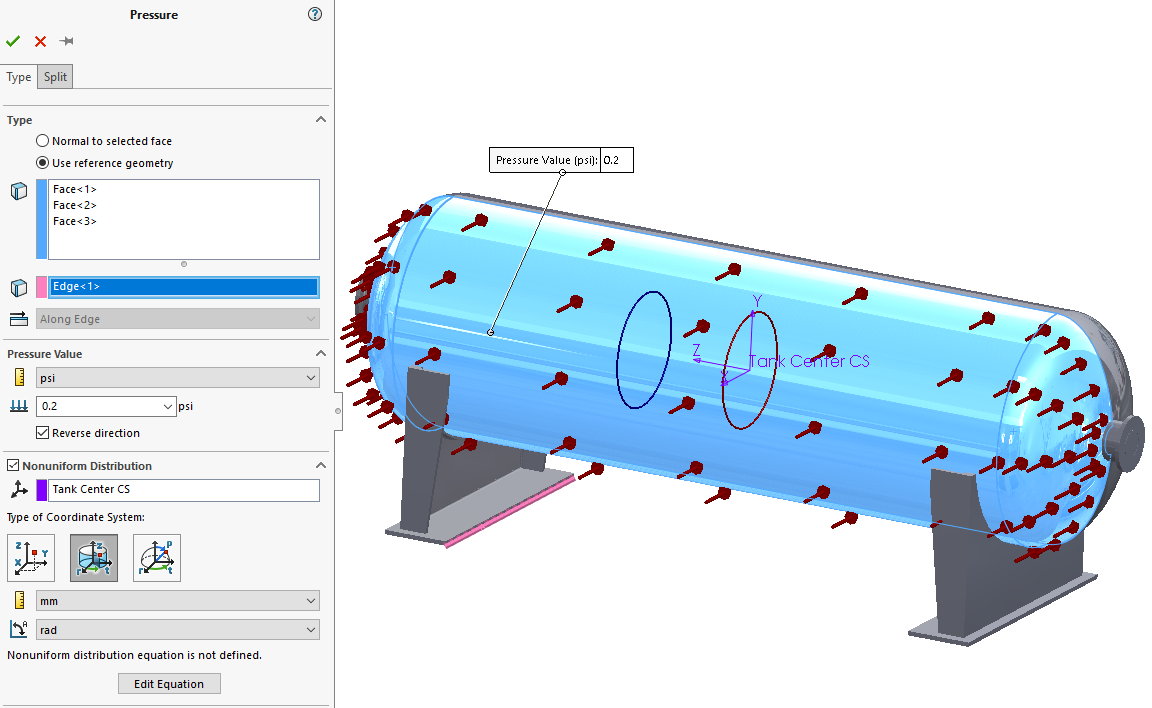Open the rad angle unit dropdown
Image resolution: width=1152 pixels, height=708 pixels.
point(177,630)
